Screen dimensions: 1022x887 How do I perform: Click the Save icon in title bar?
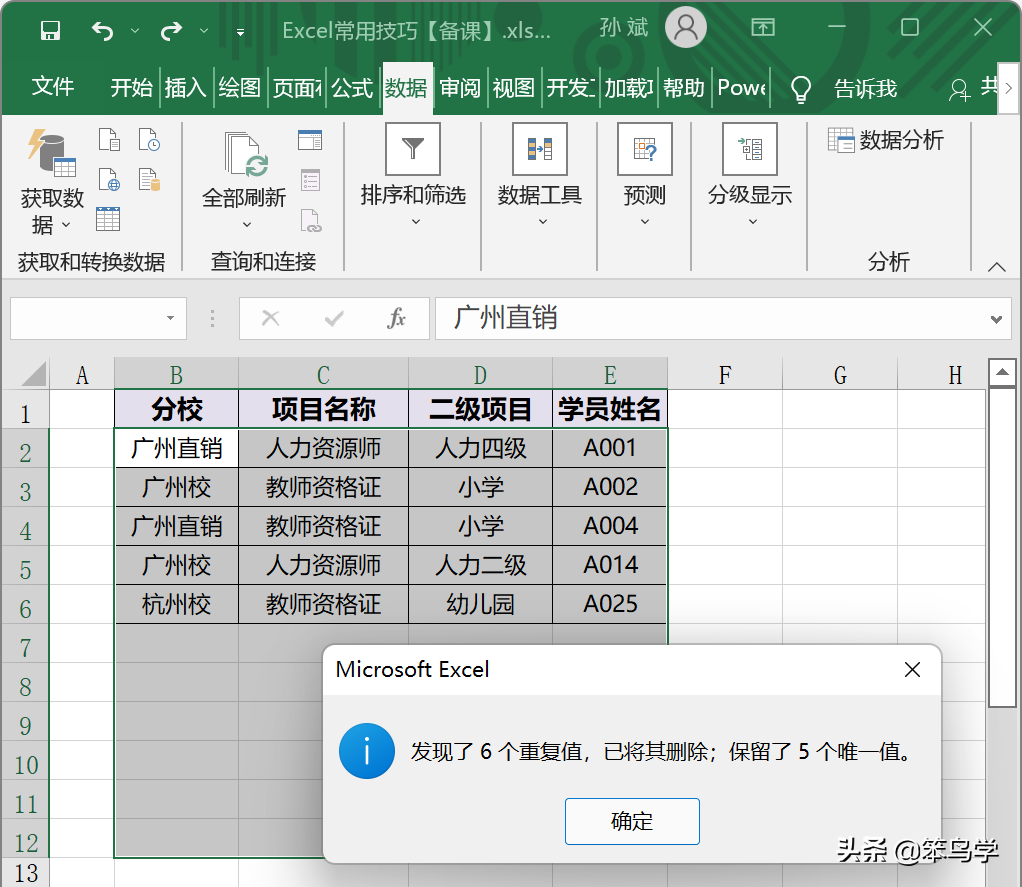[x=50, y=30]
